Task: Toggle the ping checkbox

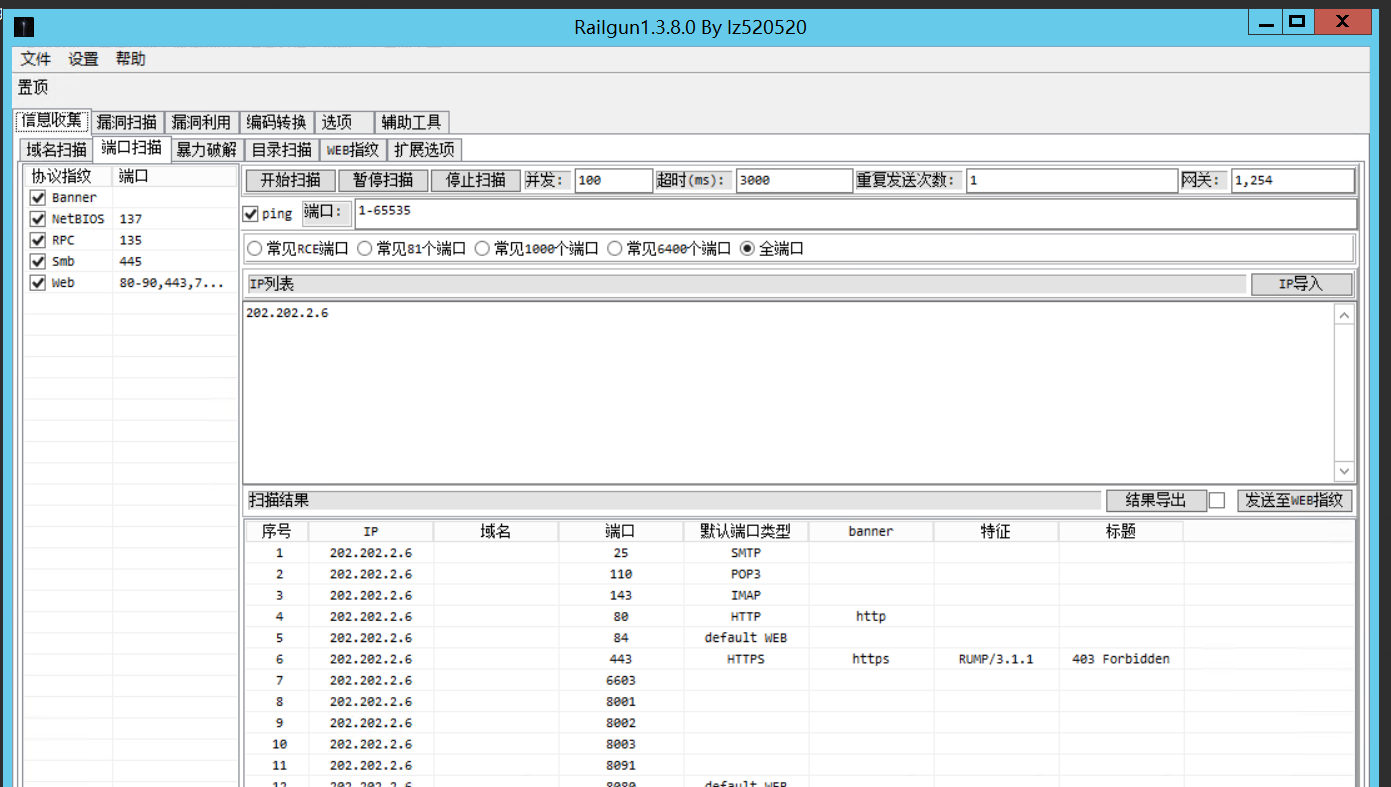Action: pyautogui.click(x=251, y=214)
